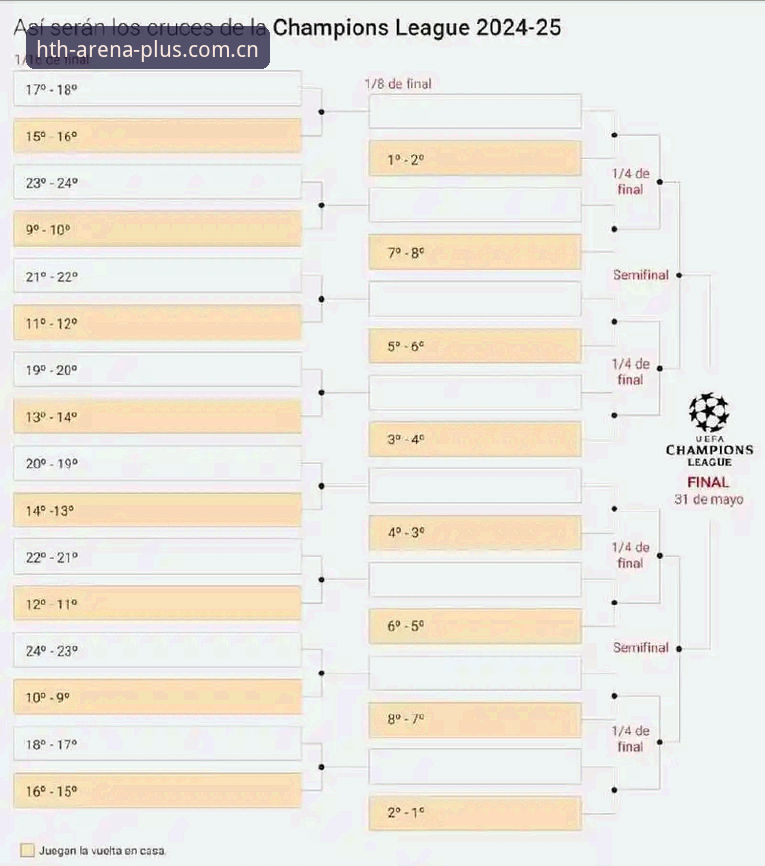Click the legend color swatch 'Juegan la vuelta en casa'
The image size is (765, 866).
27,850
